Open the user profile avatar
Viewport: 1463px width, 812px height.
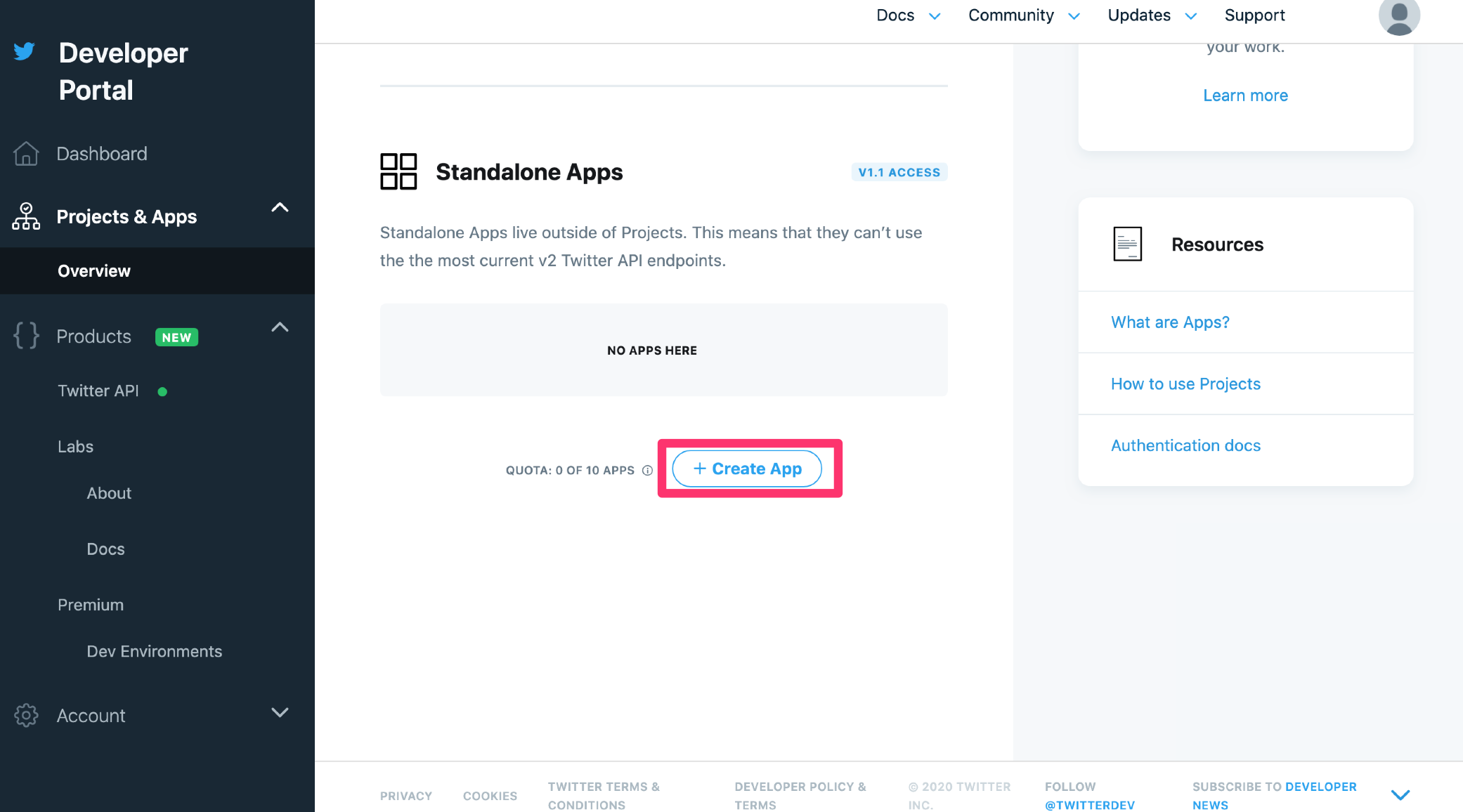[1398, 16]
